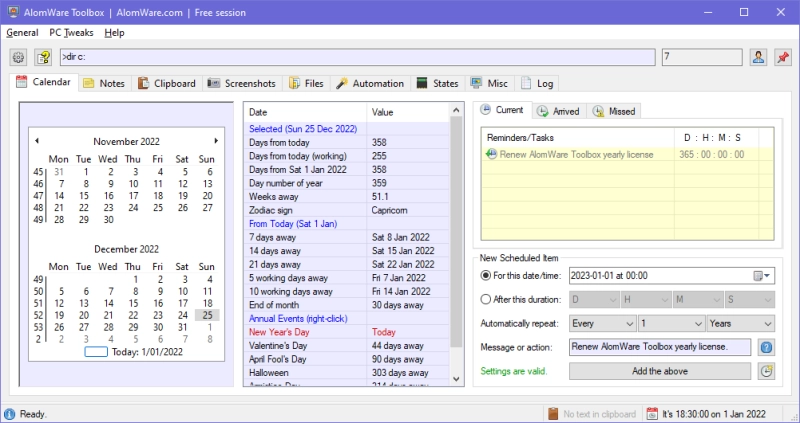Image resolution: width=800 pixels, height=423 pixels.
Task: Open the date/time picker dropdown
Action: pyautogui.click(x=762, y=276)
